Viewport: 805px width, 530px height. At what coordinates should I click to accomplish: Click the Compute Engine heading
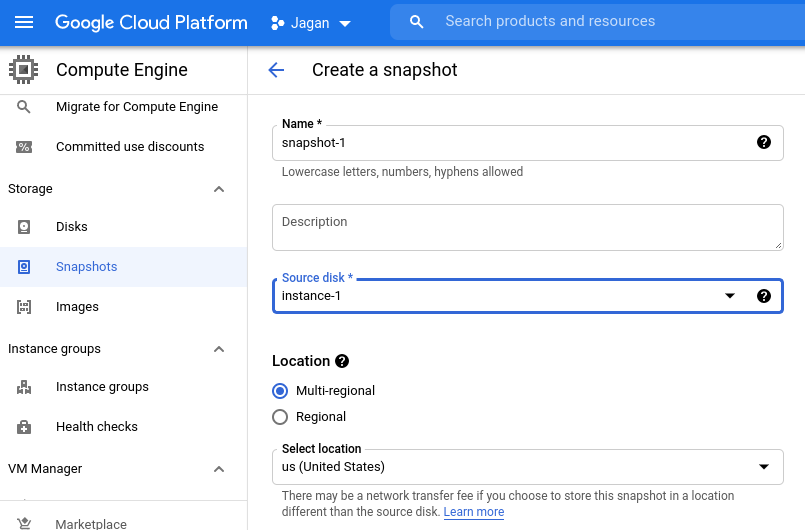122,70
